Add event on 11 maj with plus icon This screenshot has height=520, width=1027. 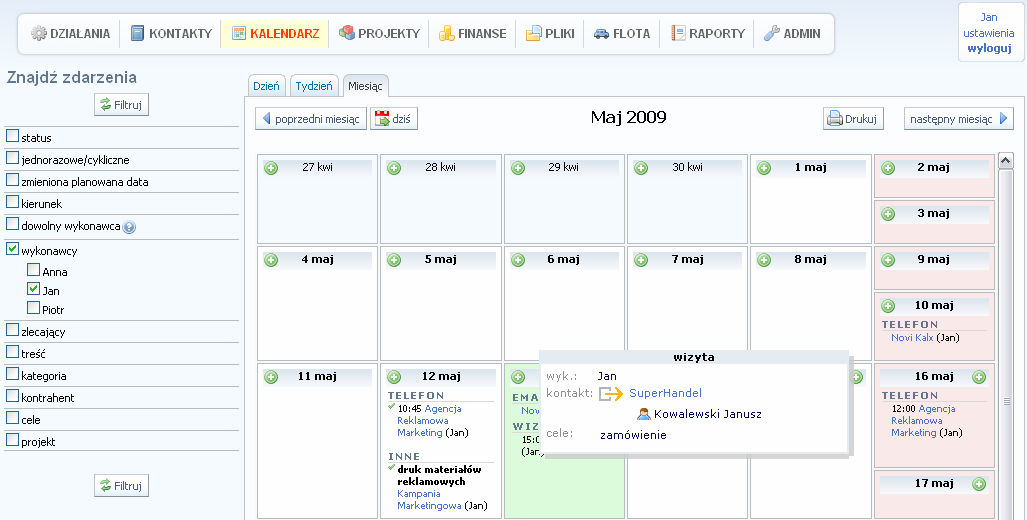[x=271, y=377]
